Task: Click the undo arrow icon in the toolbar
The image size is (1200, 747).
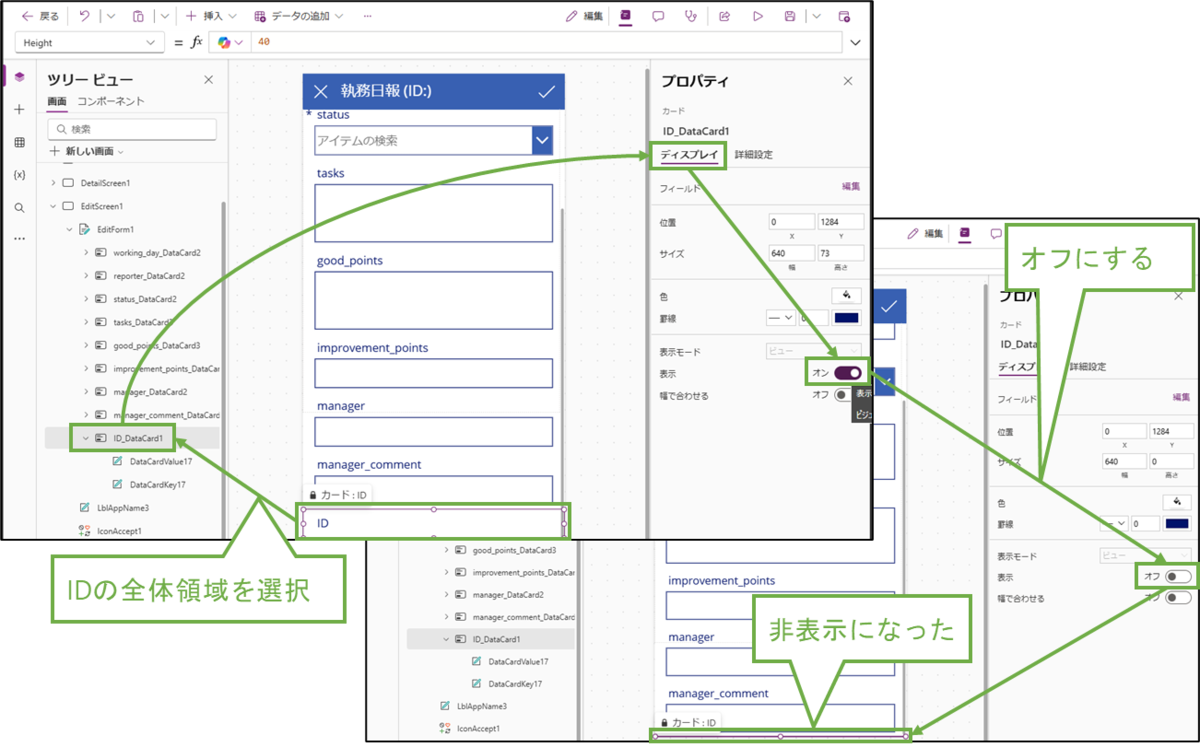Action: point(85,16)
